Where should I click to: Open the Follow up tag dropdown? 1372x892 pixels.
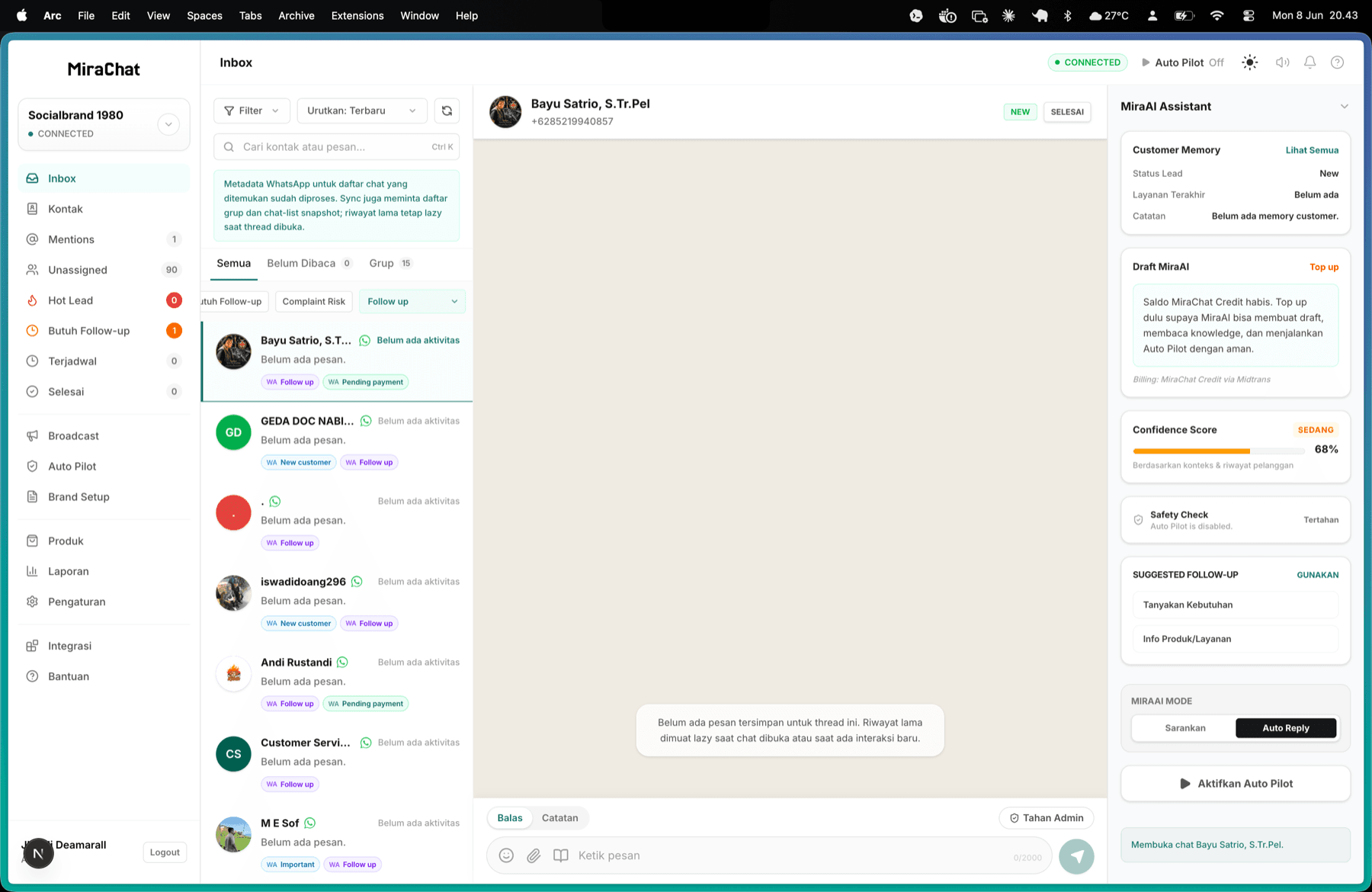tap(412, 302)
